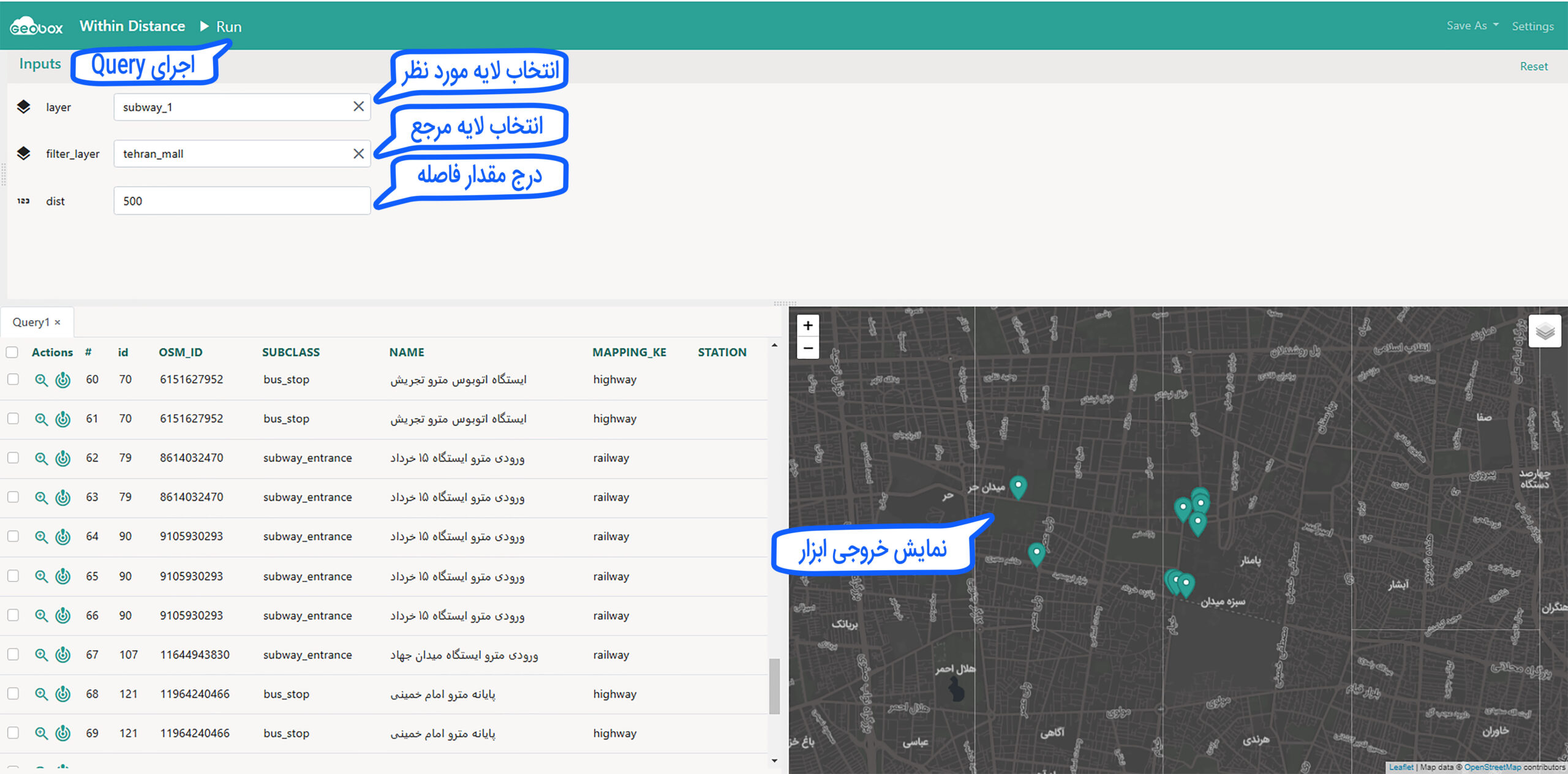Select all rows using the header checkbox
Screen dimensions: 1568x774
pyautogui.click(x=12, y=352)
